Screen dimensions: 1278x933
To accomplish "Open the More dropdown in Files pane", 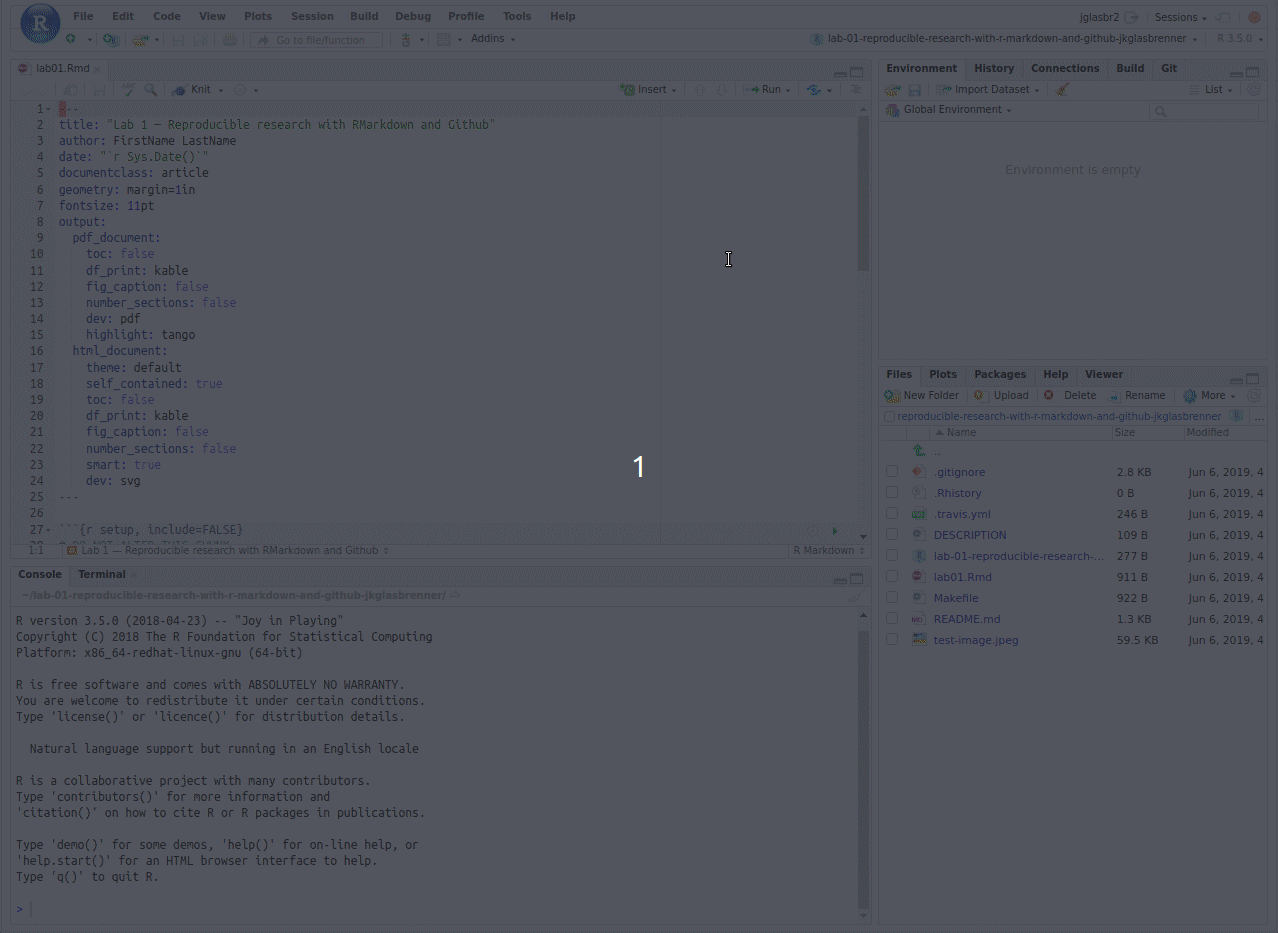I will coord(1210,396).
